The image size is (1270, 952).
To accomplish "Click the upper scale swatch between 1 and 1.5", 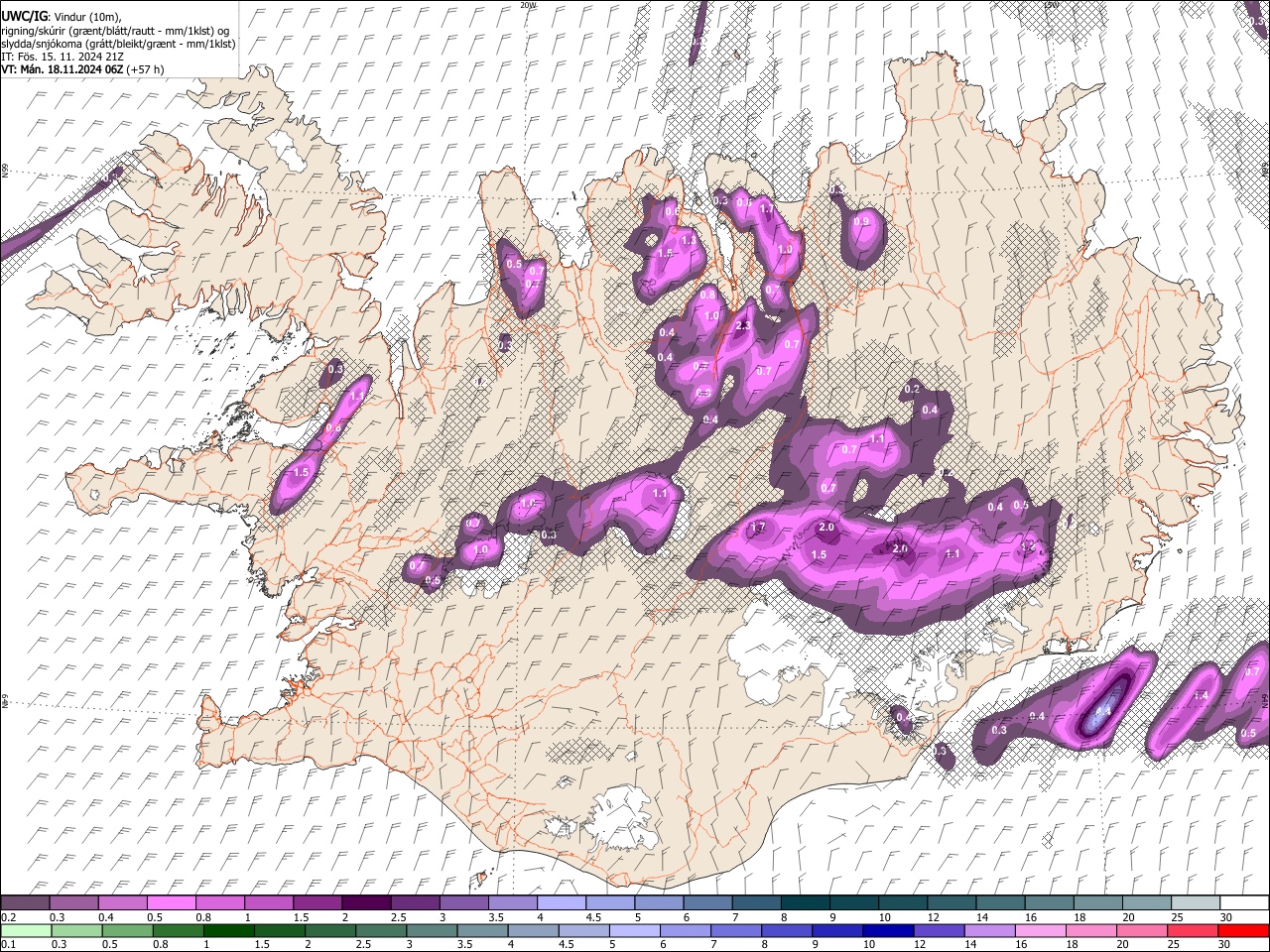I will pos(269,903).
